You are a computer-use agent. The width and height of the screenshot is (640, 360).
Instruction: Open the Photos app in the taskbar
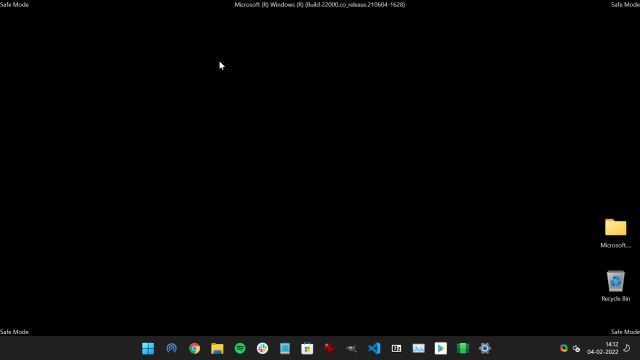418,348
